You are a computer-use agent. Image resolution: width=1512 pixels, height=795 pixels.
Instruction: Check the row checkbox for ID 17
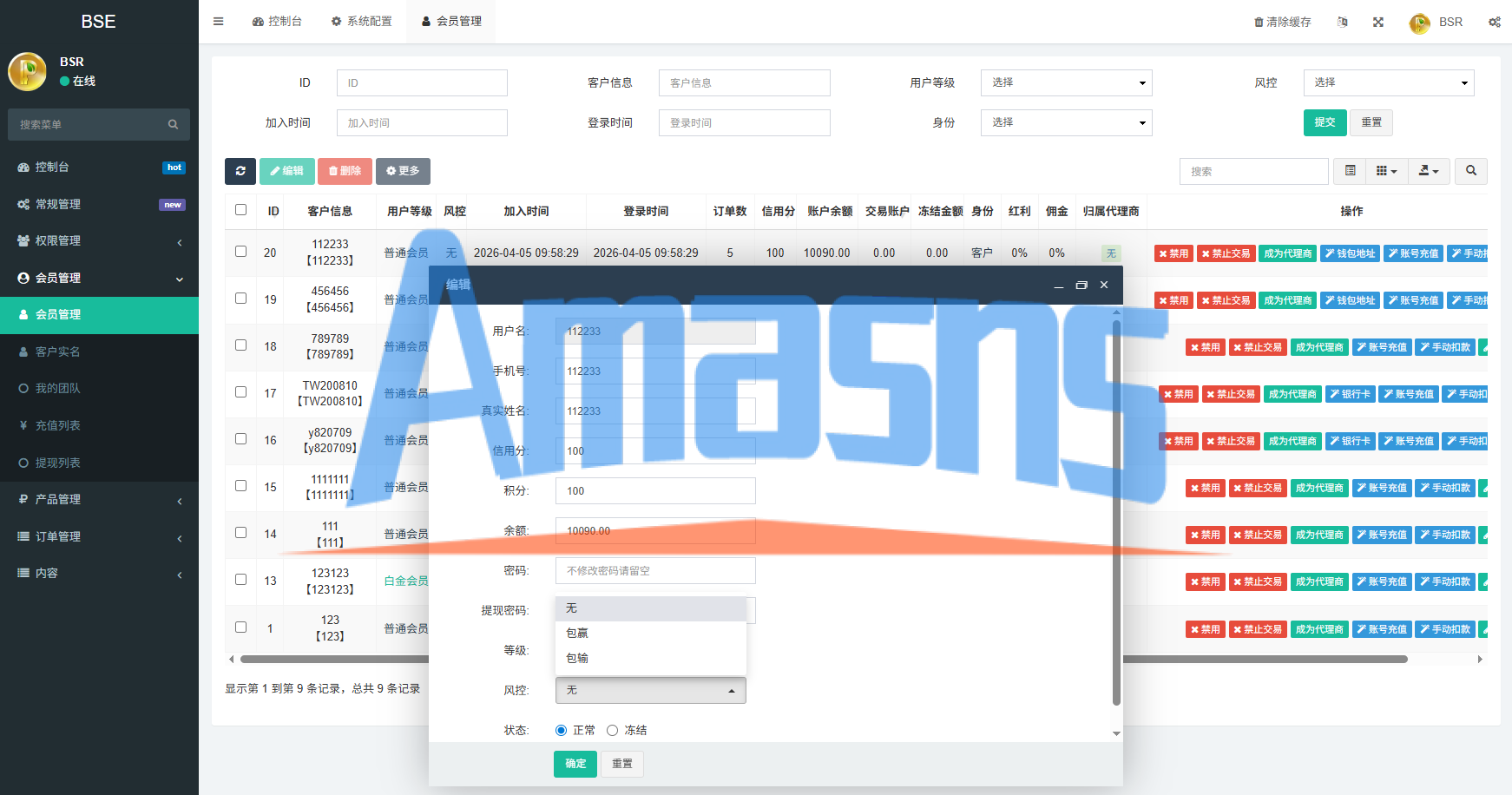click(241, 392)
